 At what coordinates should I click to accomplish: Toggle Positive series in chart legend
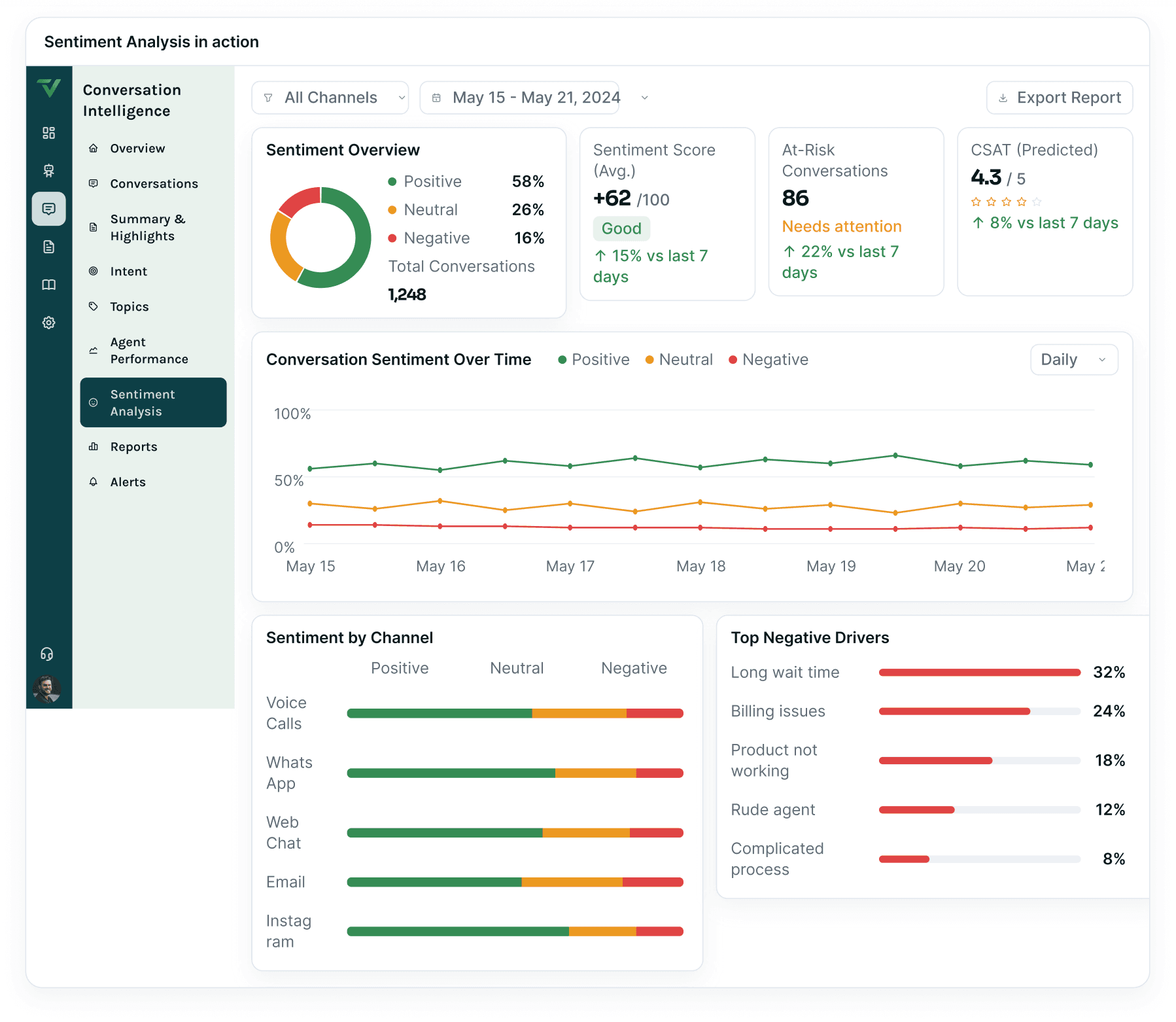(x=593, y=360)
